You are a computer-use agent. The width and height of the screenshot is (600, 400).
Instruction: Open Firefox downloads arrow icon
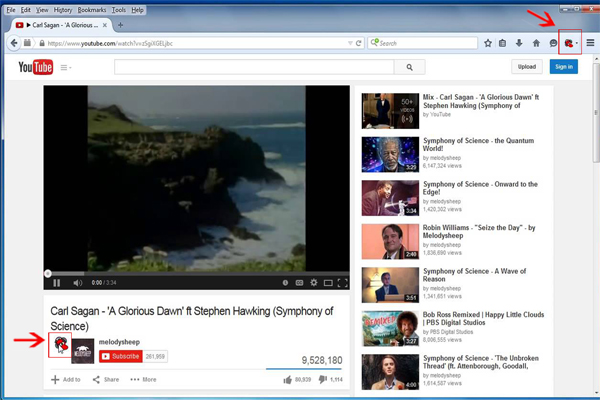click(x=519, y=43)
